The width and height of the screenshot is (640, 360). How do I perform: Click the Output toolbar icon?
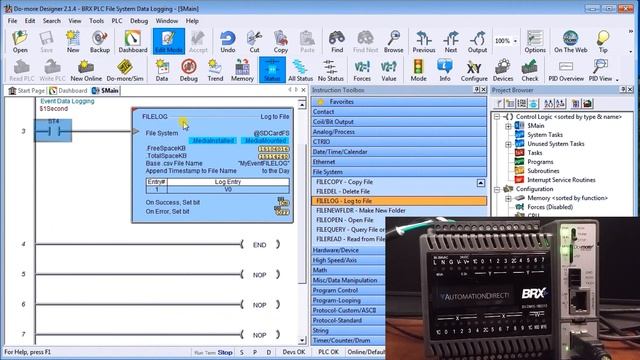477,41
